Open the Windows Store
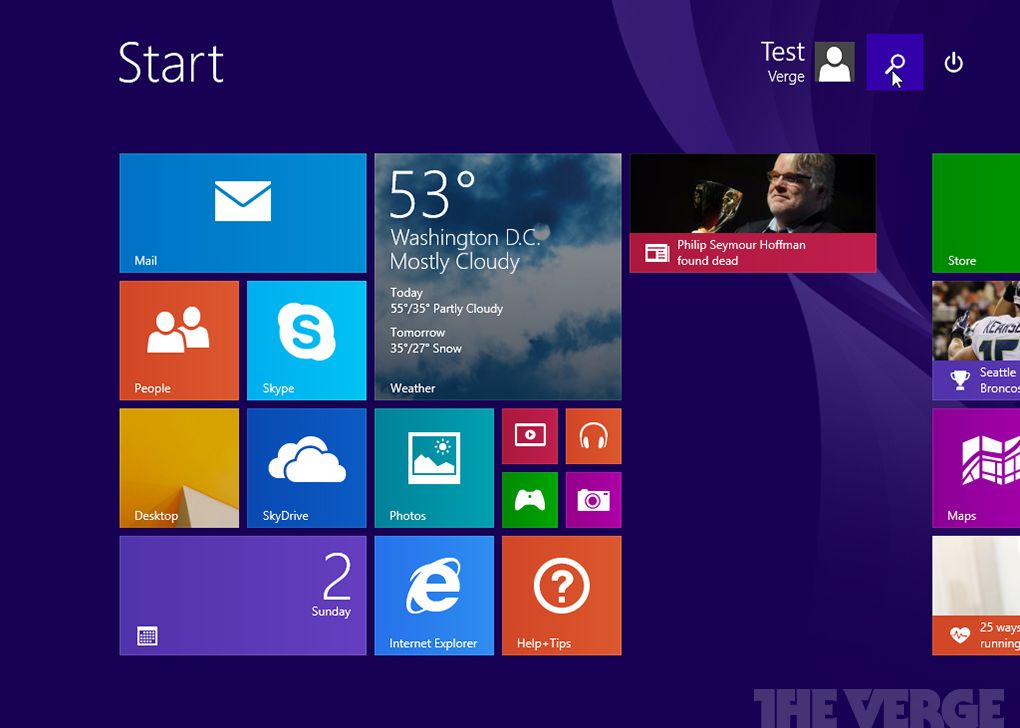The height and width of the screenshot is (728, 1020). (975, 212)
